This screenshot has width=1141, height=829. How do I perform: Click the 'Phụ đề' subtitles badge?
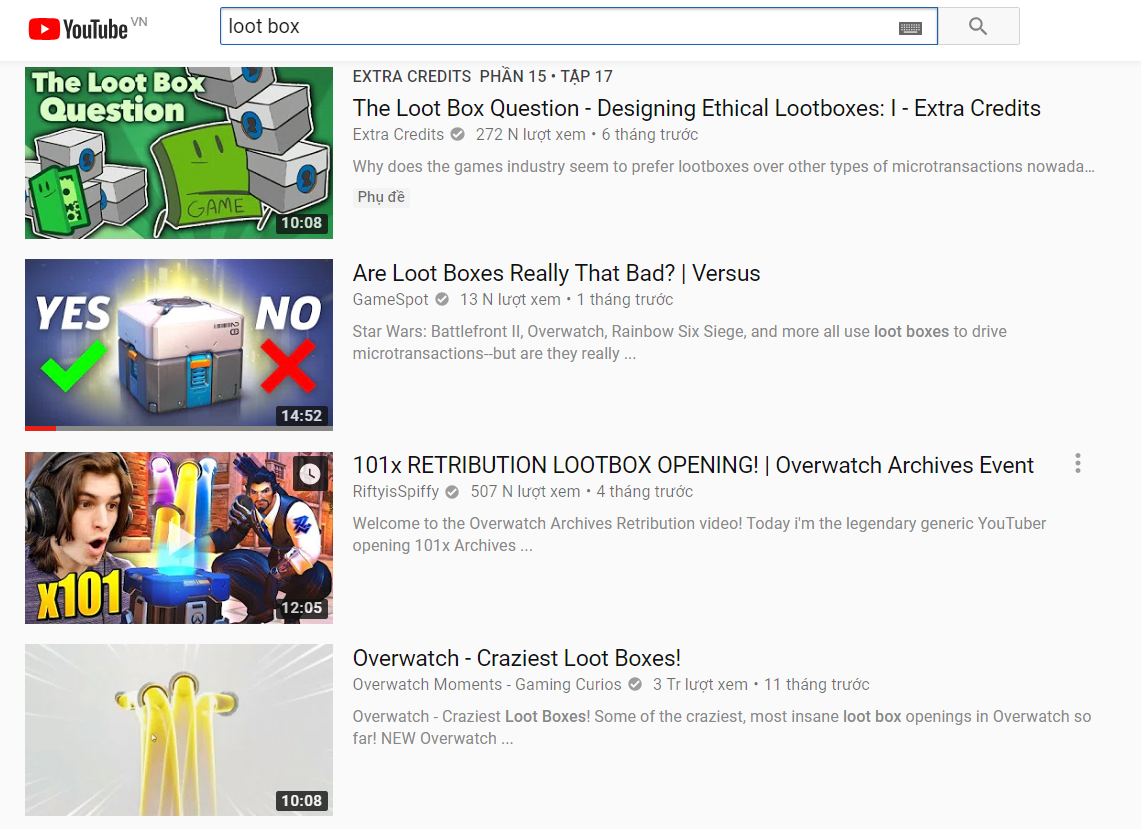pos(381,197)
